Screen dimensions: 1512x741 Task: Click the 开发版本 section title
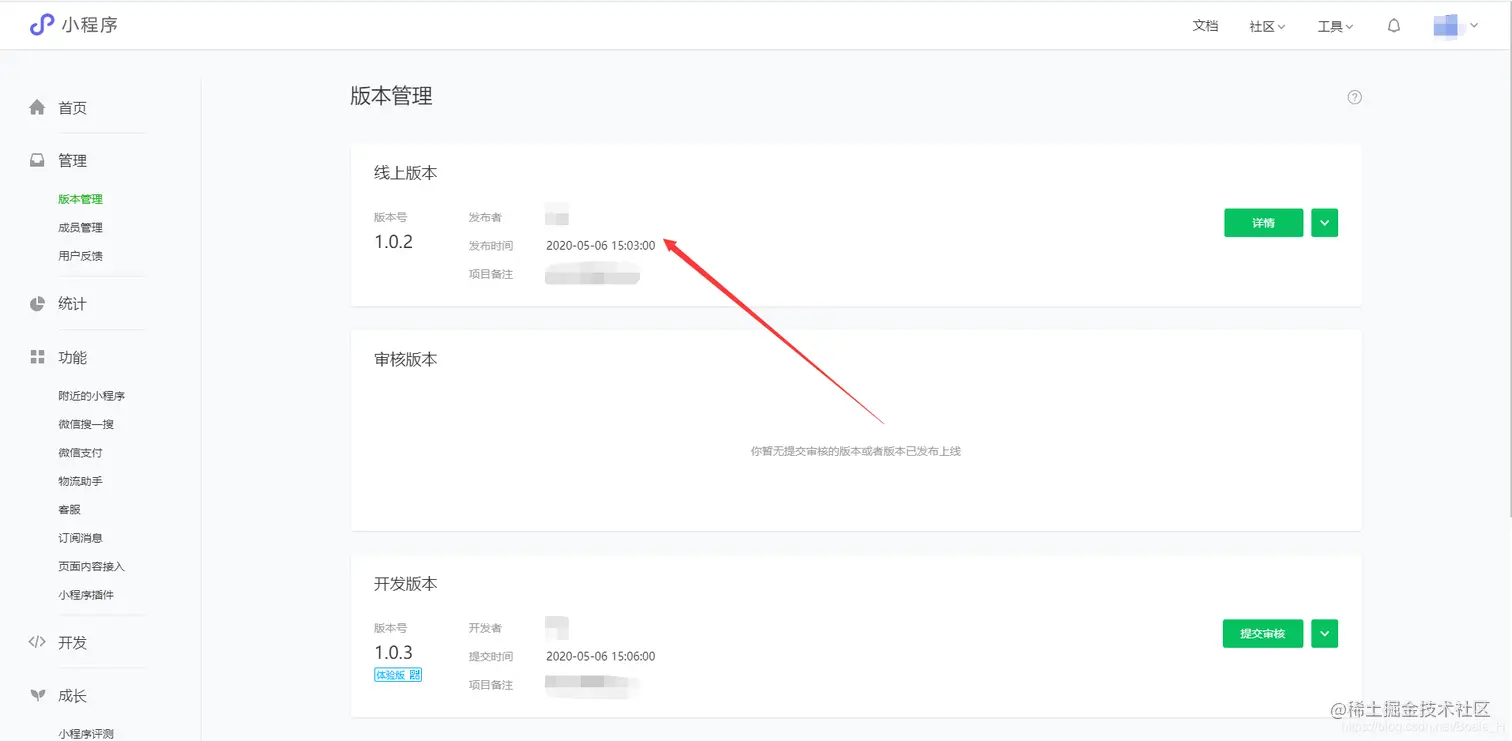coord(406,583)
